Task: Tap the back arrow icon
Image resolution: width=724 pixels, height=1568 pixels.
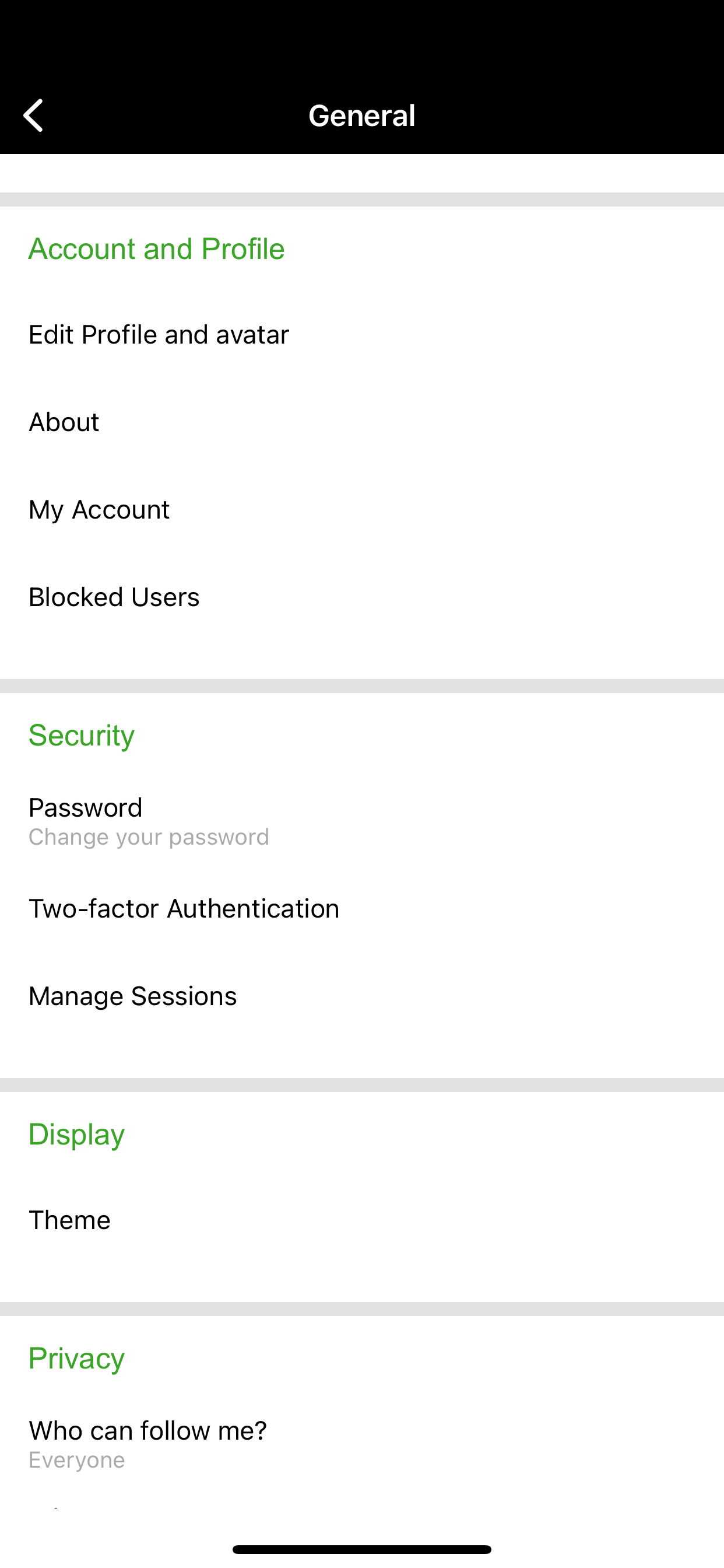Action: click(33, 116)
